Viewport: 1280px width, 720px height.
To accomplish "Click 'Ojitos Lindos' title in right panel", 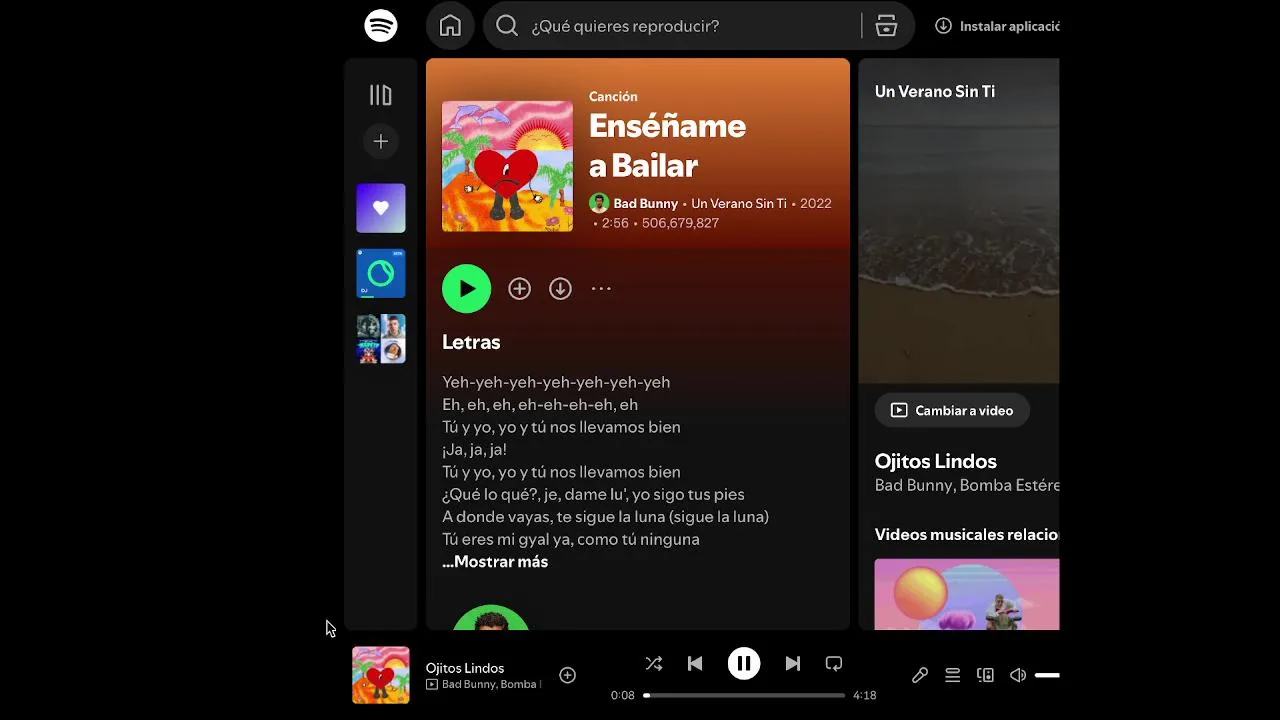I will [x=936, y=461].
